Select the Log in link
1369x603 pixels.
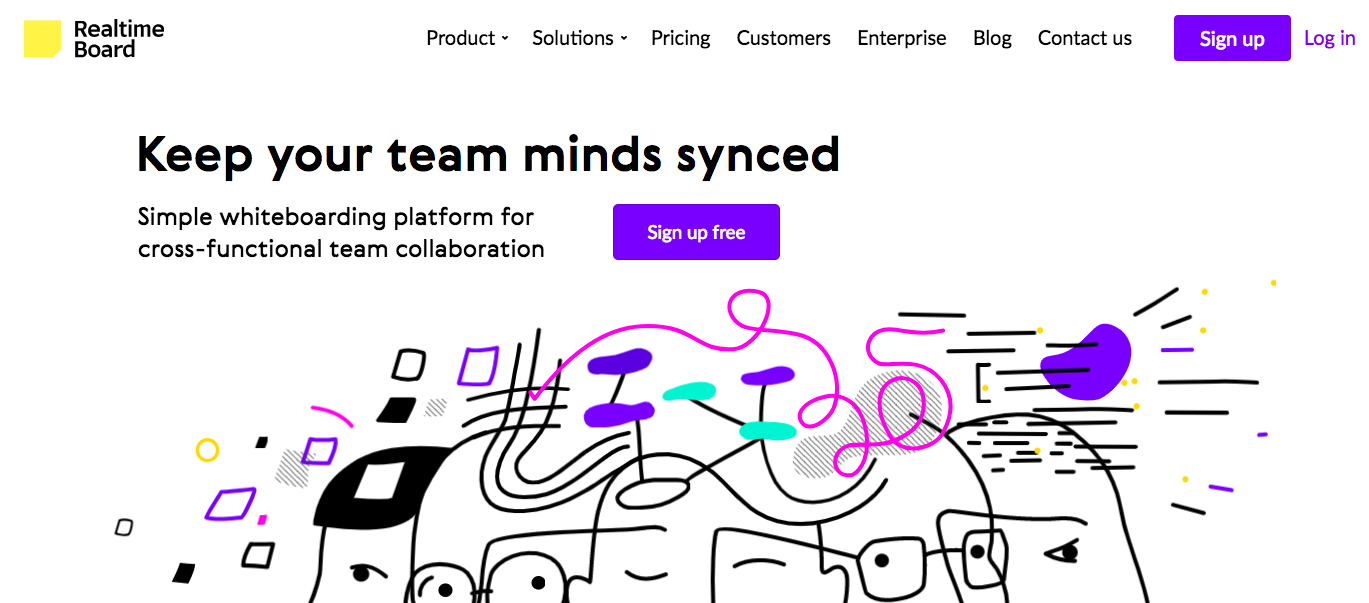tap(1330, 38)
